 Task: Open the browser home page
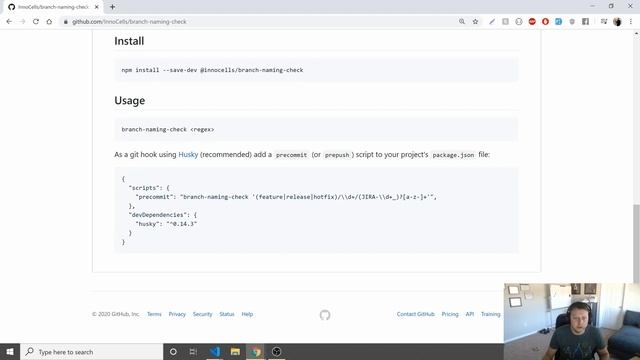coord(49,22)
